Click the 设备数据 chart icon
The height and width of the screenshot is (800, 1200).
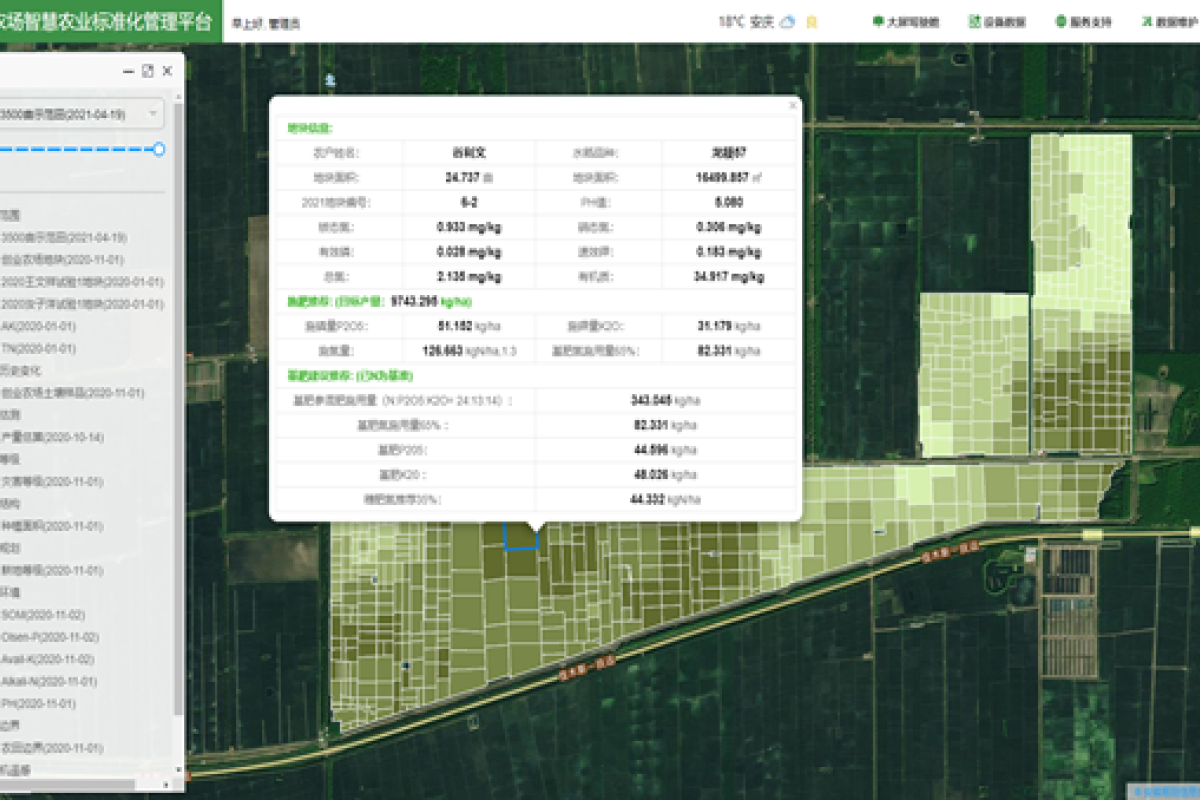click(x=973, y=22)
